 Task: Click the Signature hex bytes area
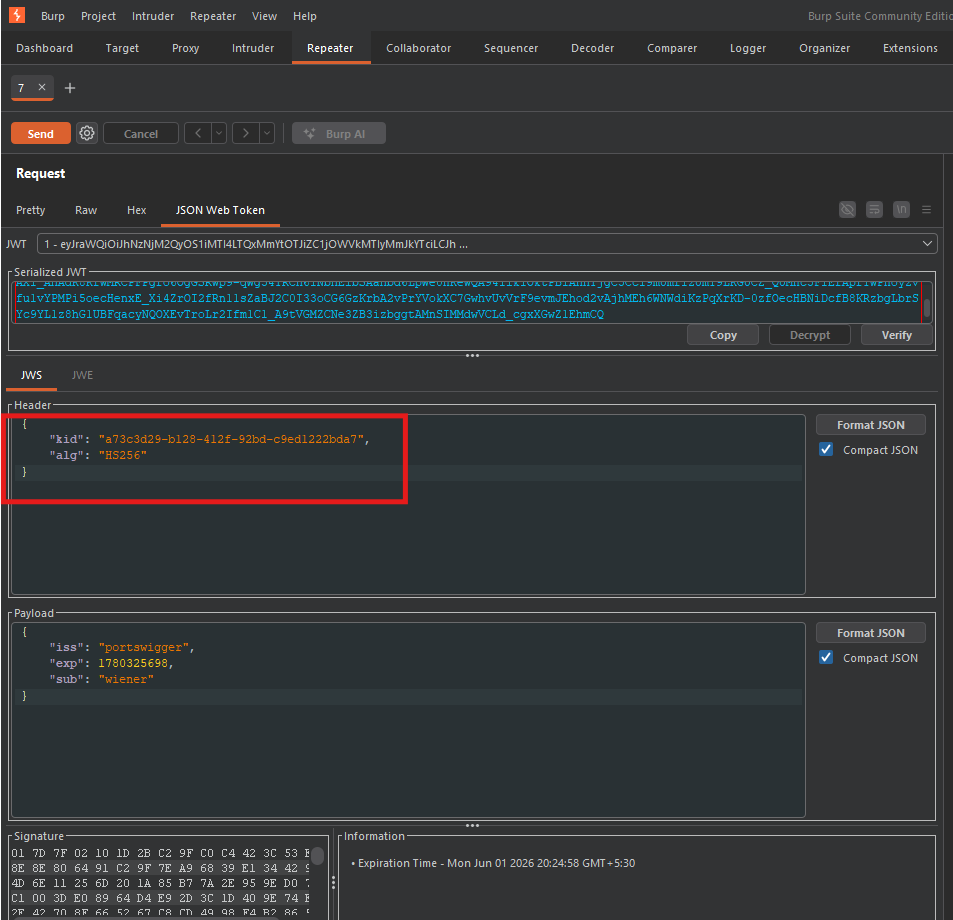pos(161,882)
